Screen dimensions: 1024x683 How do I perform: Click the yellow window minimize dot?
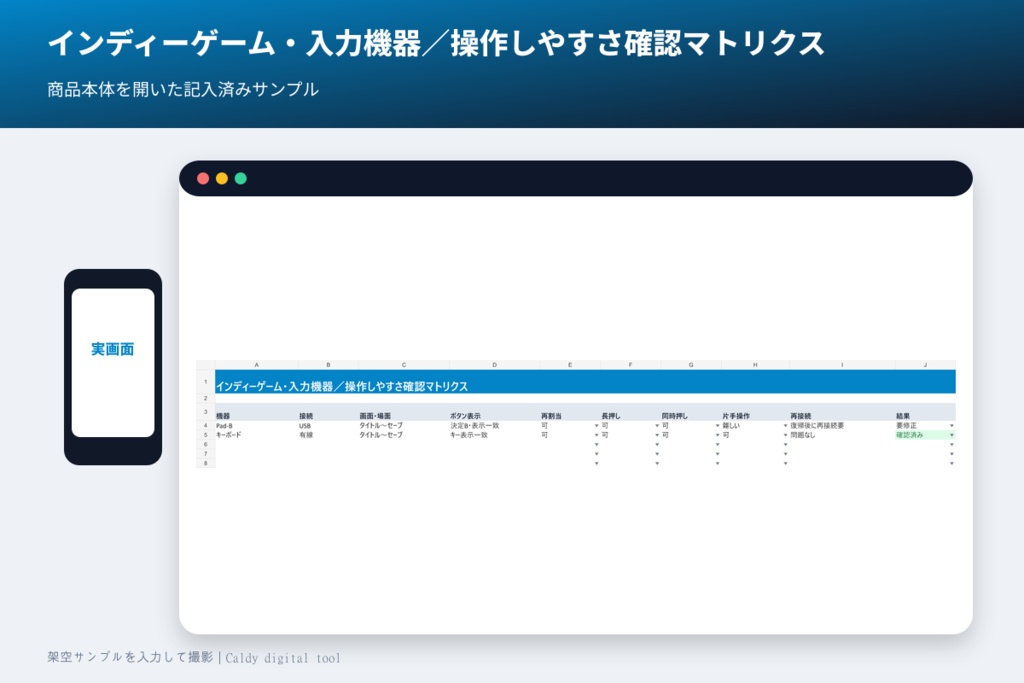point(222,178)
